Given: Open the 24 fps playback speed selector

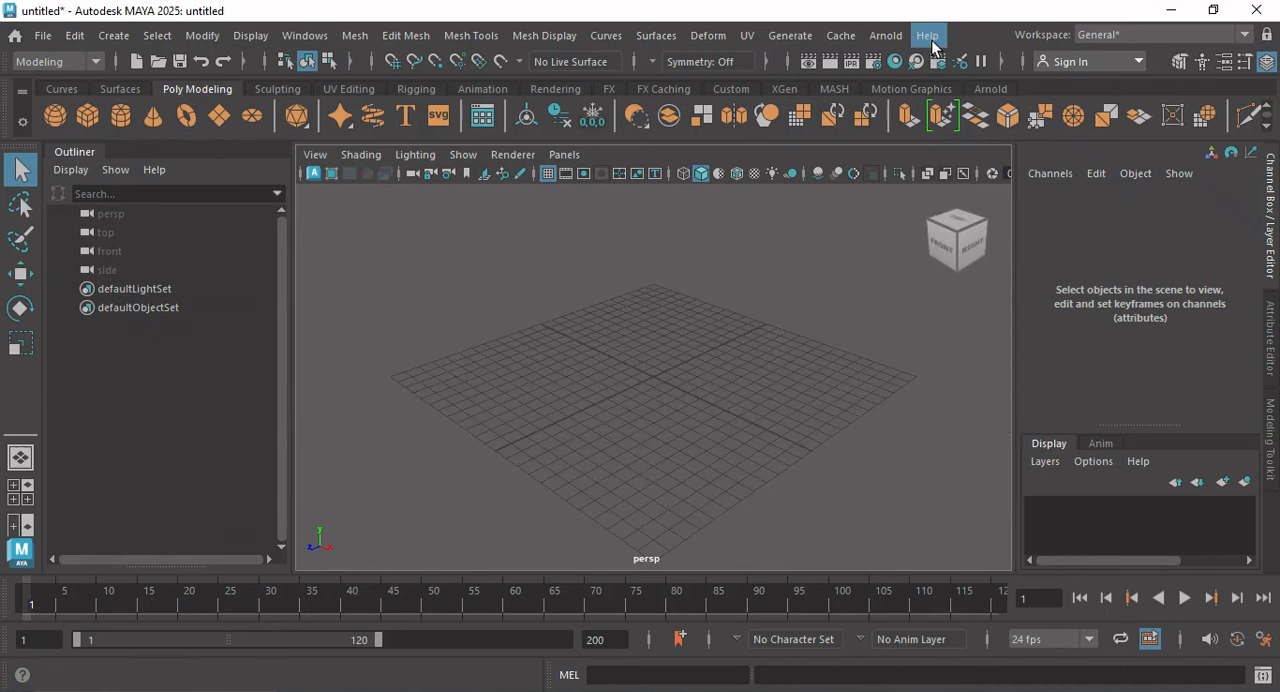Looking at the screenshot, I should click(1050, 639).
